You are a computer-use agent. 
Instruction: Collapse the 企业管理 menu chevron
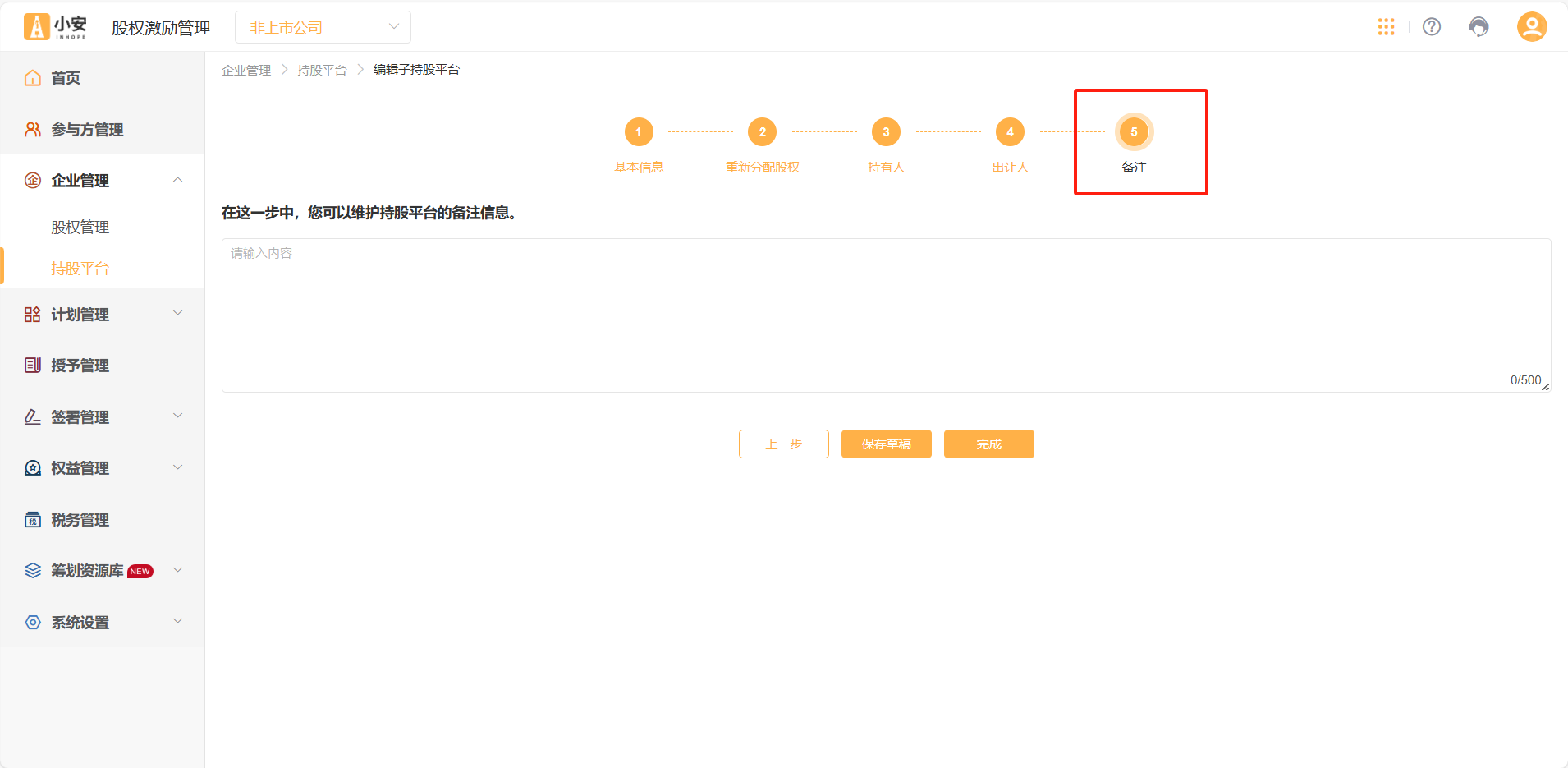(178, 180)
